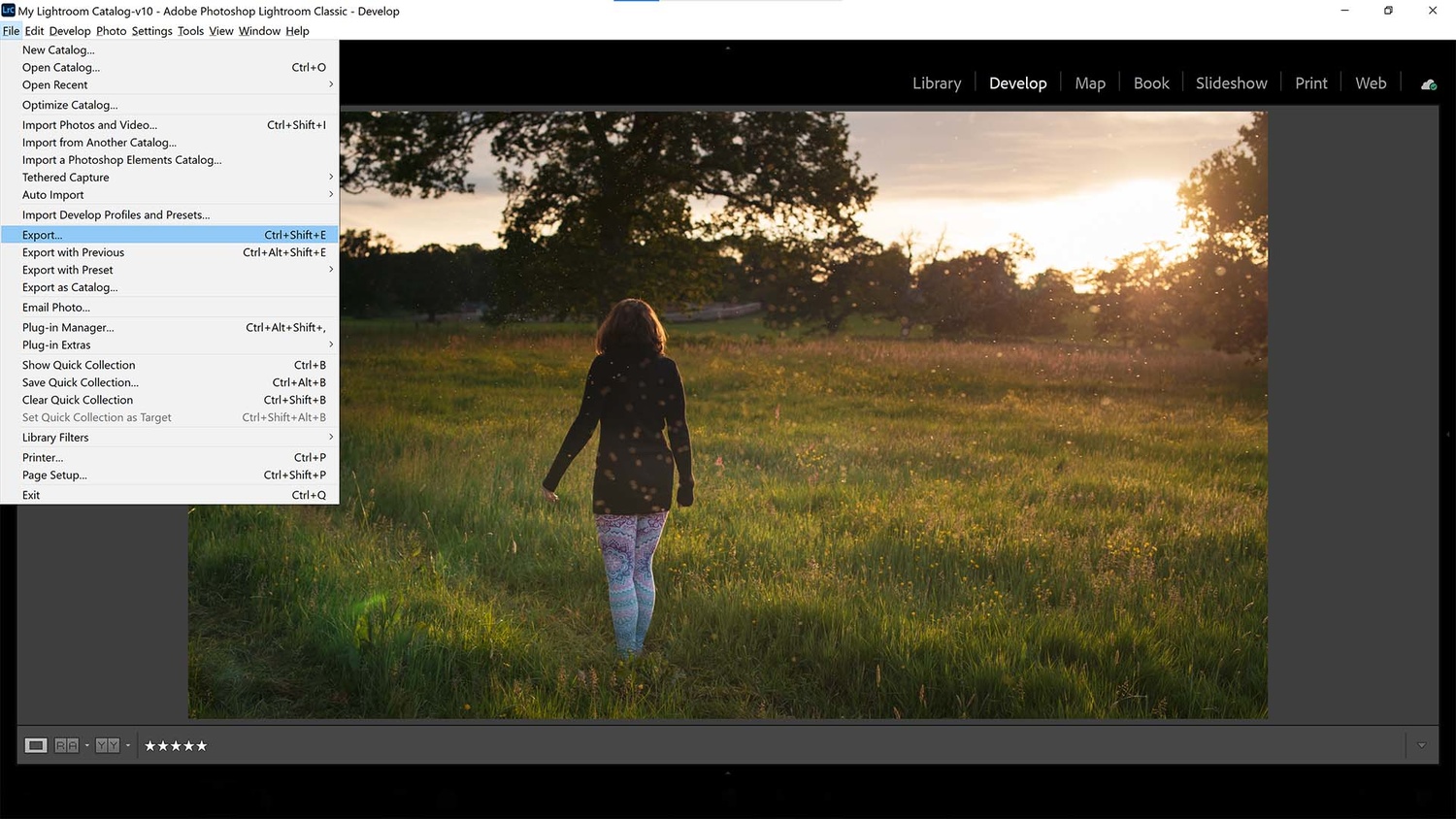The width and height of the screenshot is (1456, 819).
Task: Switch to the Library module
Action: pyautogui.click(x=937, y=83)
